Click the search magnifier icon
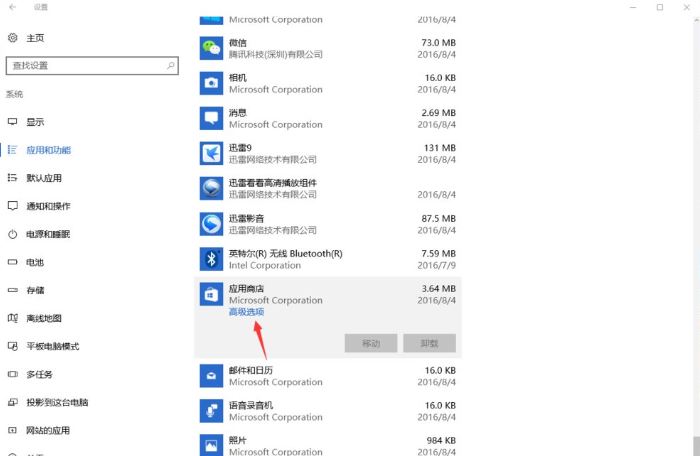 tap(171, 66)
